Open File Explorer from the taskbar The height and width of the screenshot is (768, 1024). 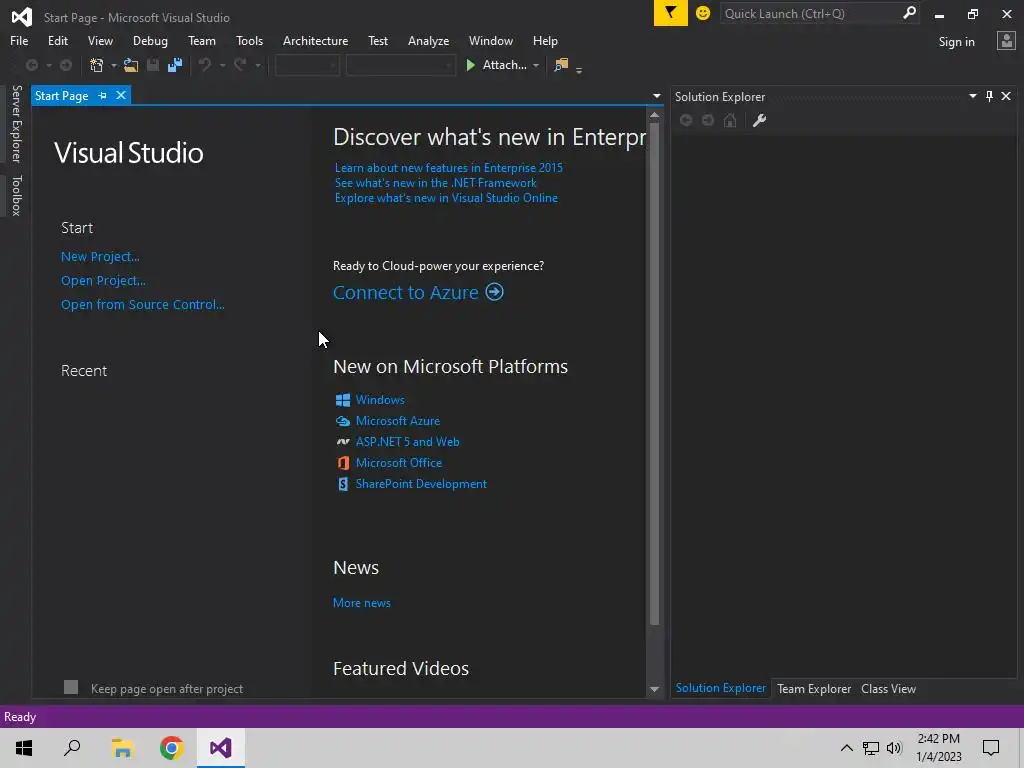(122, 748)
